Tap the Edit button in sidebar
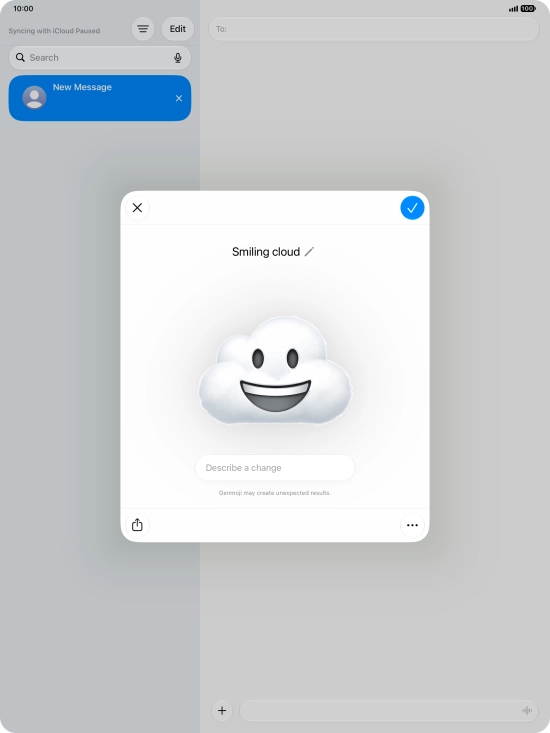 click(178, 29)
